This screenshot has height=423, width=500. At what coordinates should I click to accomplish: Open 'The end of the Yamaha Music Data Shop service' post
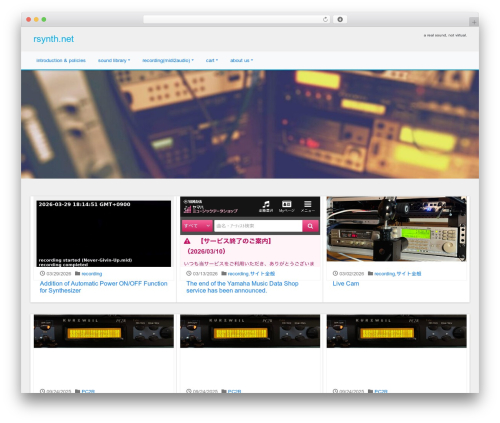[242, 287]
